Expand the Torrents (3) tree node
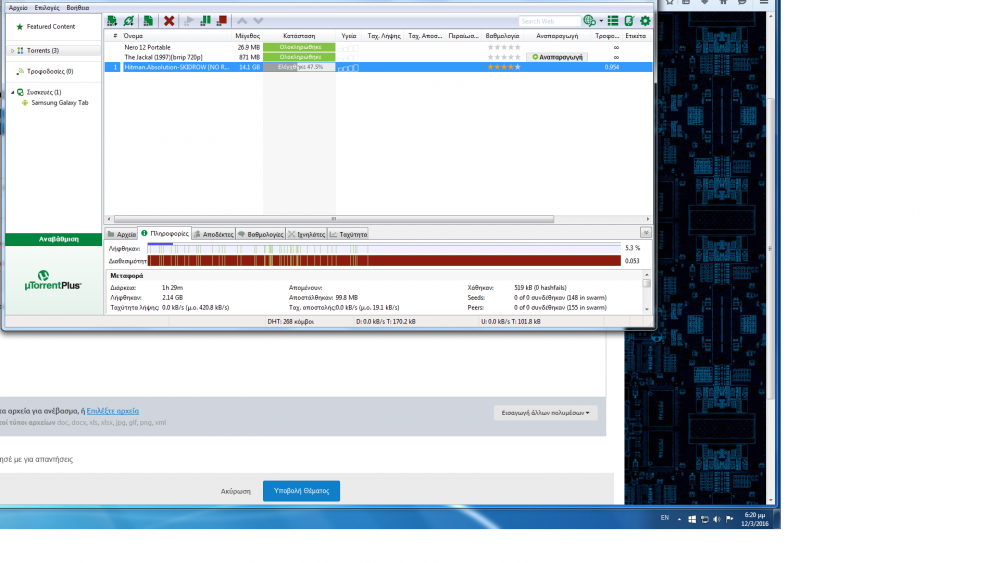The height and width of the screenshot is (563, 1000). (12, 50)
